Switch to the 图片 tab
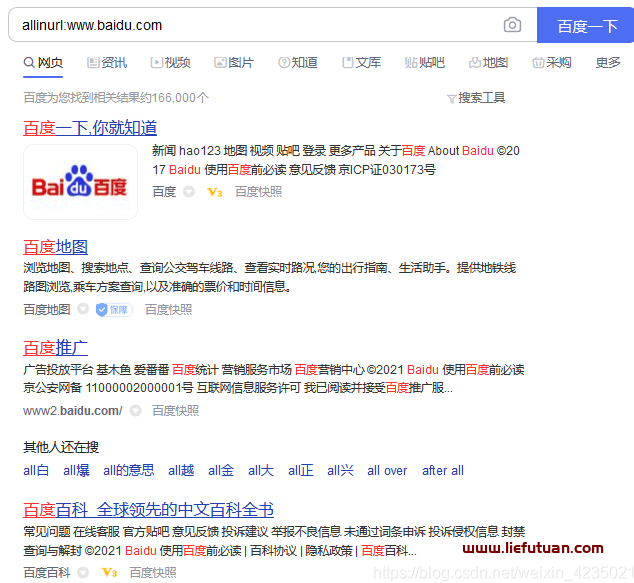The width and height of the screenshot is (634, 583). tap(234, 63)
